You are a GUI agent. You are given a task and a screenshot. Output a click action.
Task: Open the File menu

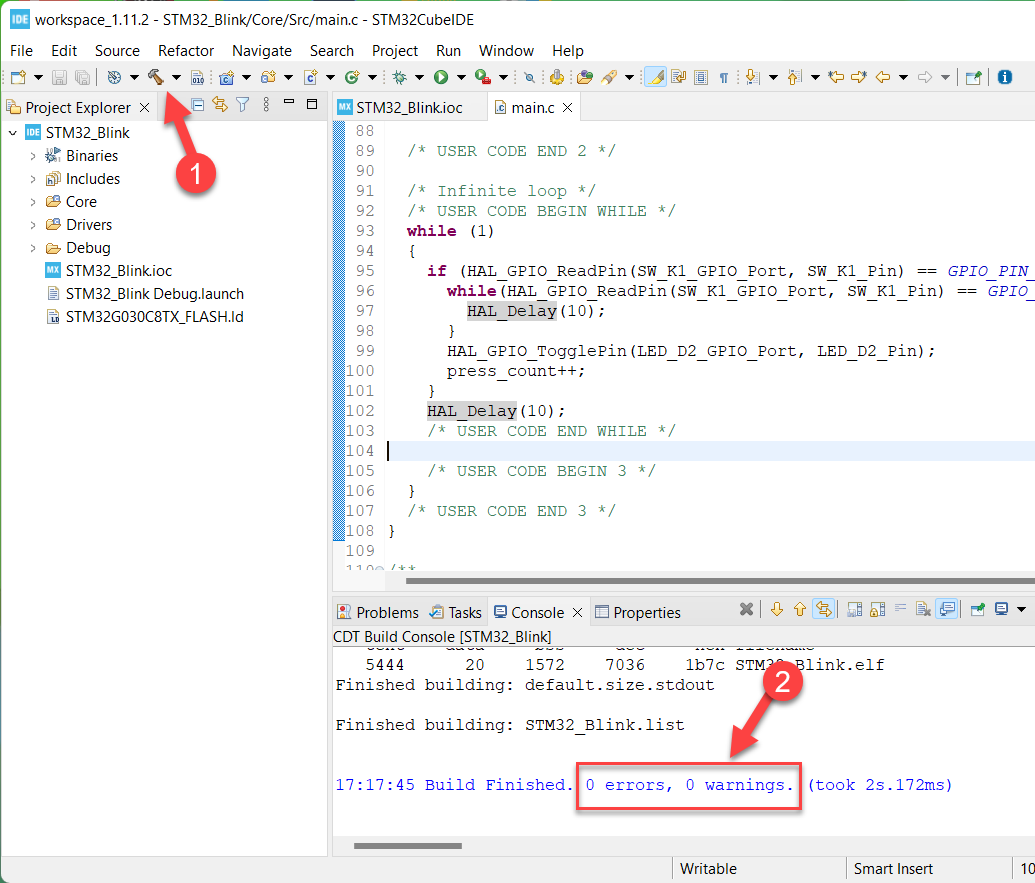tap(21, 51)
